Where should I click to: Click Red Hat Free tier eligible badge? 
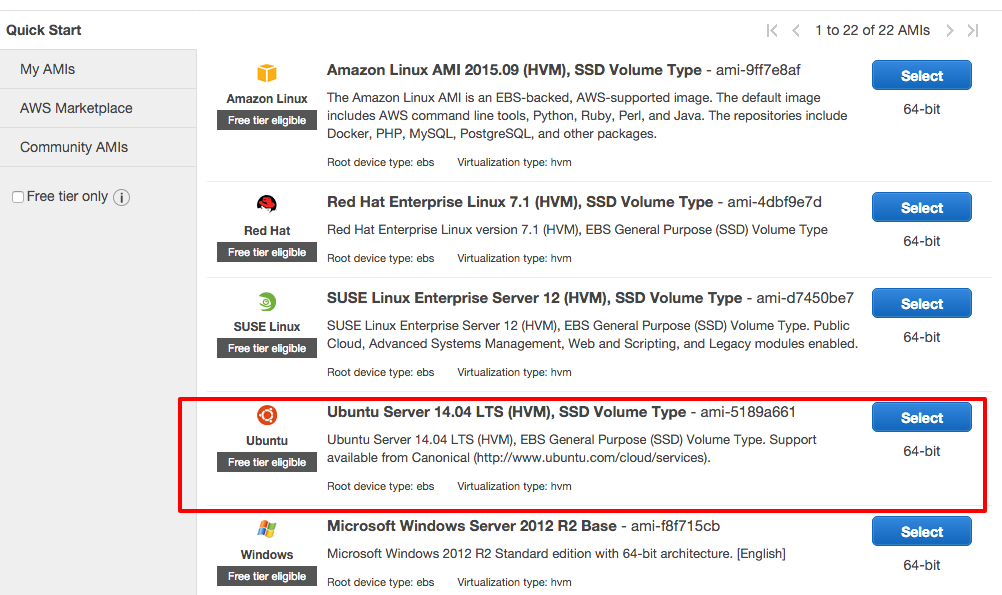266,252
